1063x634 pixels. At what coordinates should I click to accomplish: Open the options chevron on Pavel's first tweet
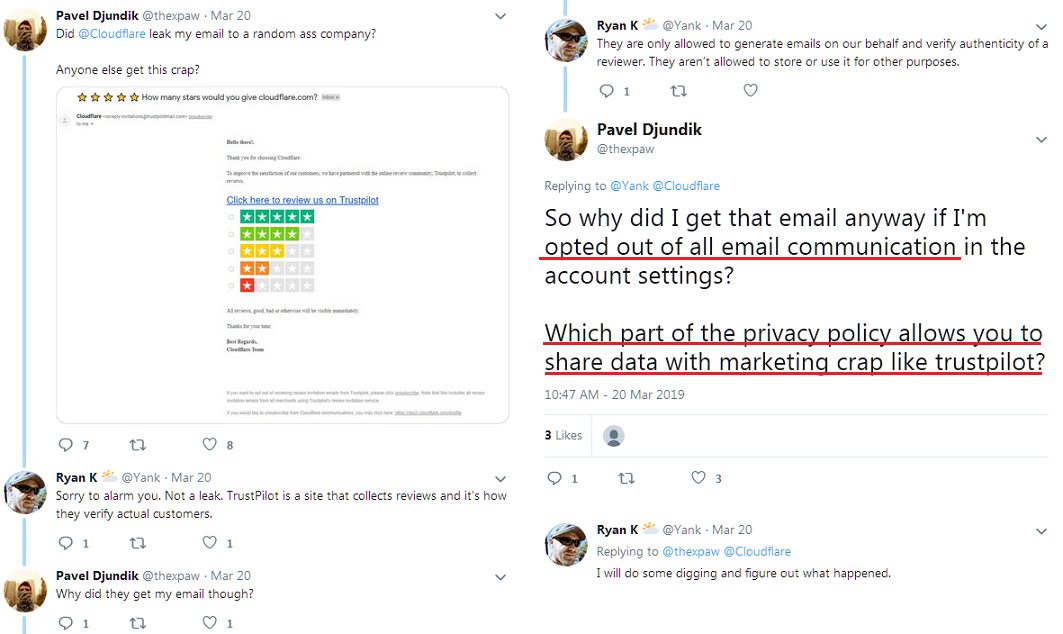(x=501, y=16)
